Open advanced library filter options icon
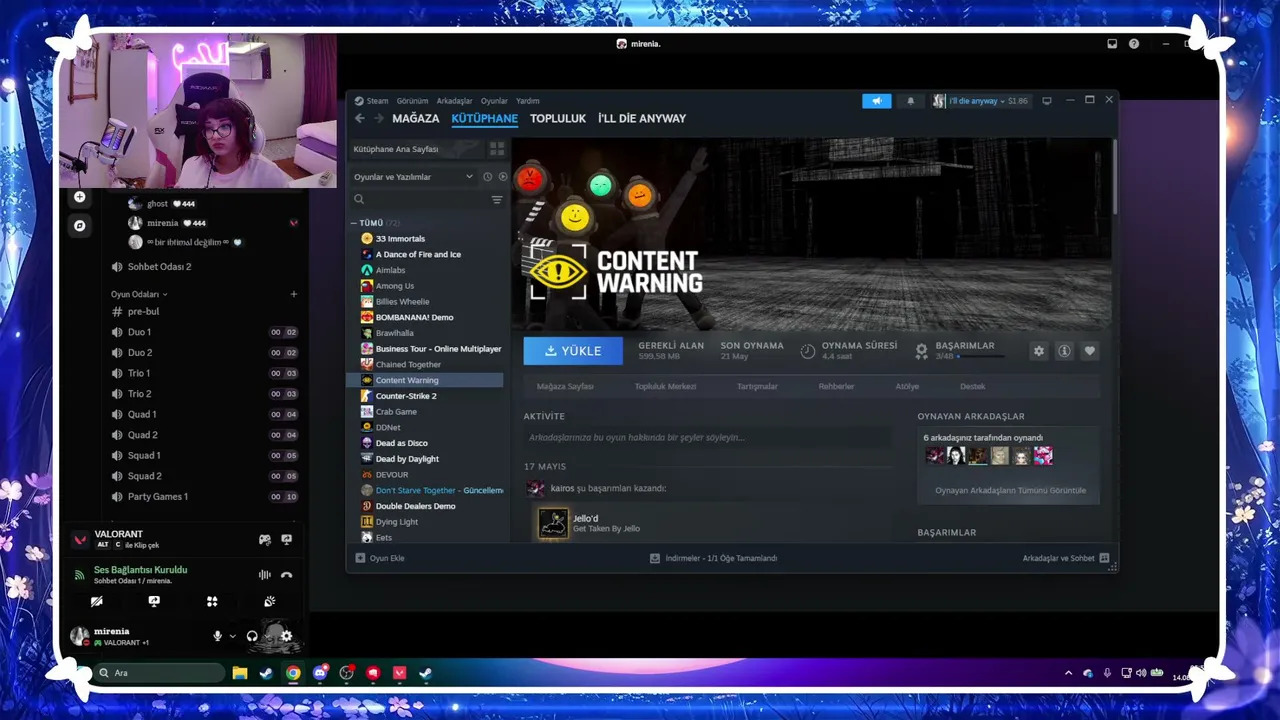The image size is (1280, 720). tap(497, 199)
